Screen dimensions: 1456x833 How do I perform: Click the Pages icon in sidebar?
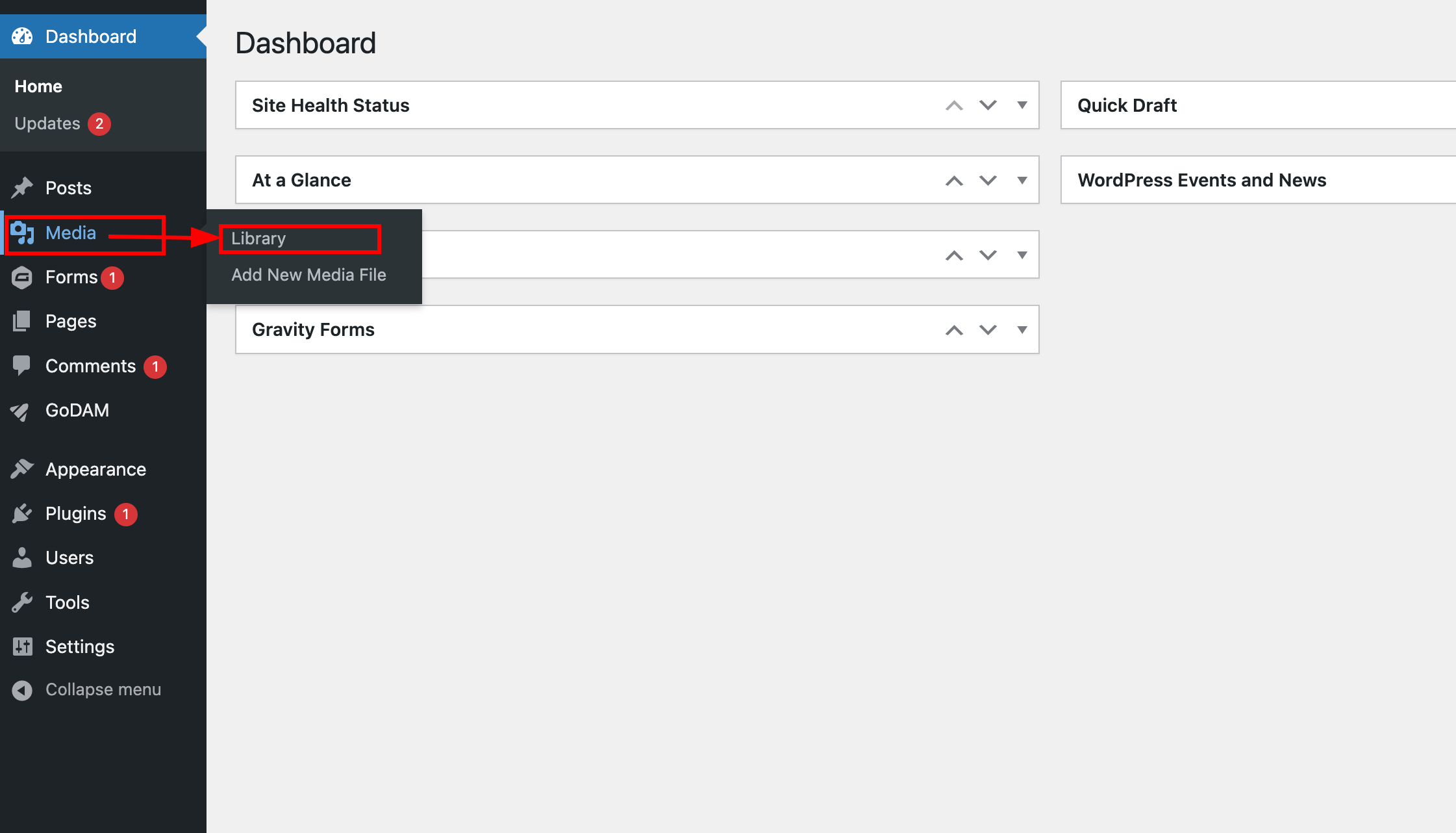coord(22,321)
